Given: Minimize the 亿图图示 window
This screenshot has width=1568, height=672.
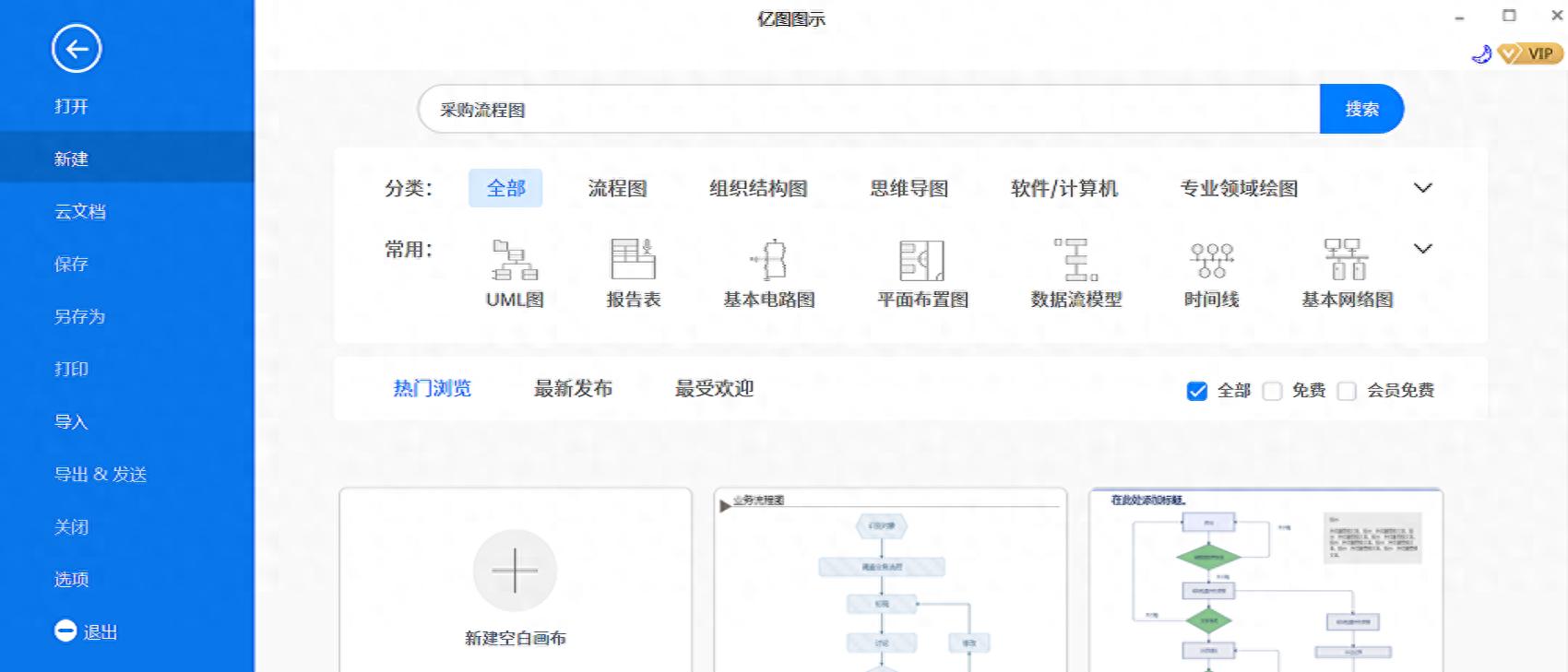Looking at the screenshot, I should point(1459,17).
